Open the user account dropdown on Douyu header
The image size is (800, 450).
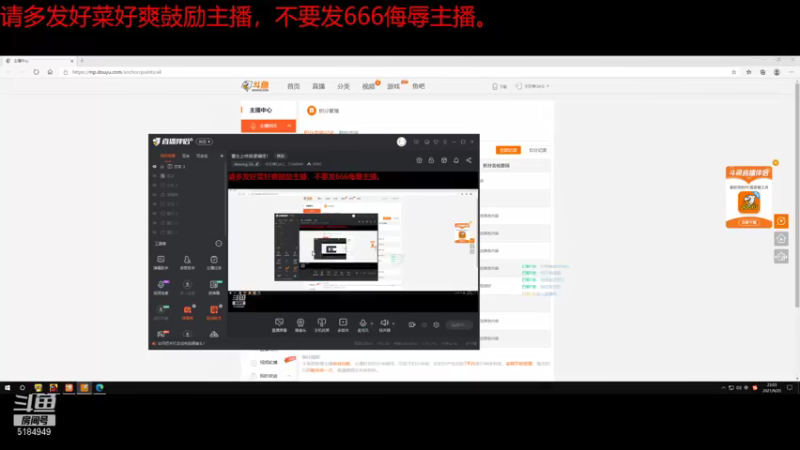coord(533,86)
